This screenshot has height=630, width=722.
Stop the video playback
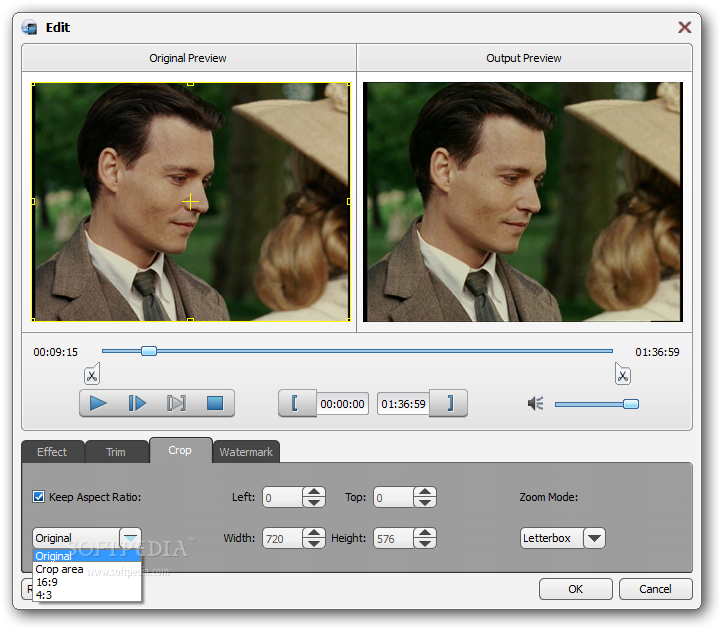pos(215,403)
